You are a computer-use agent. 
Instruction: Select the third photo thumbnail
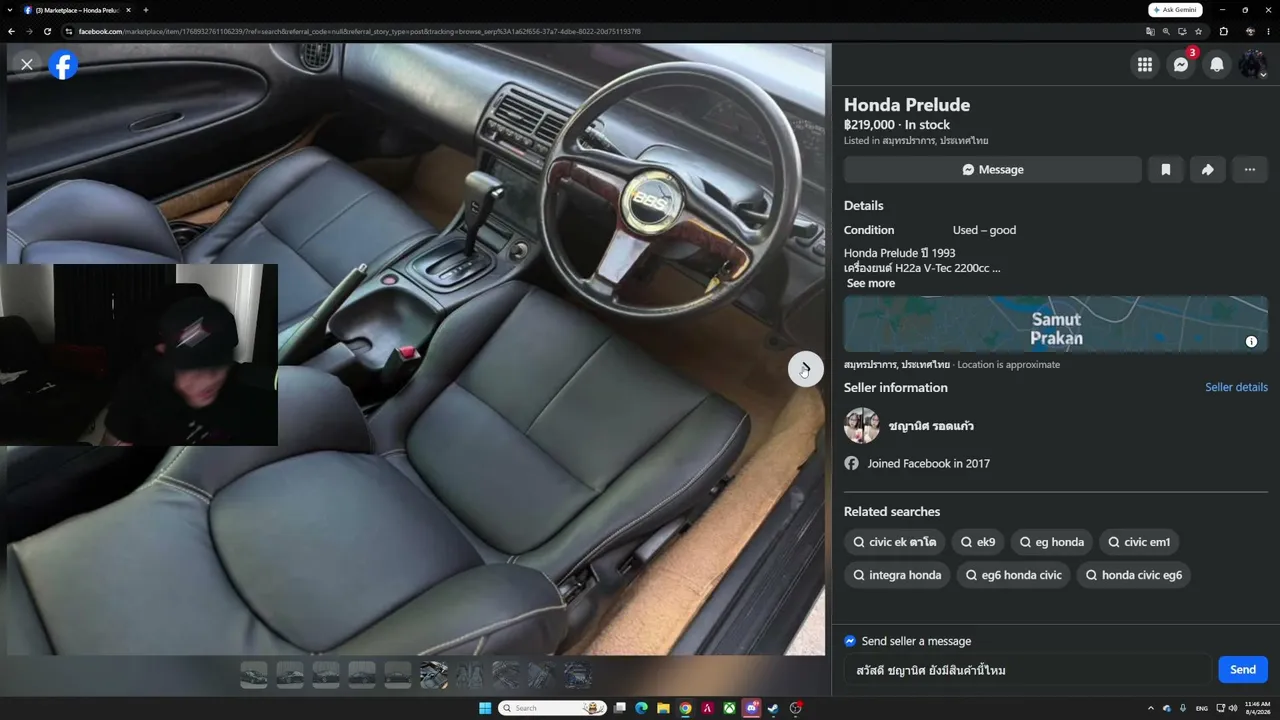click(x=326, y=676)
